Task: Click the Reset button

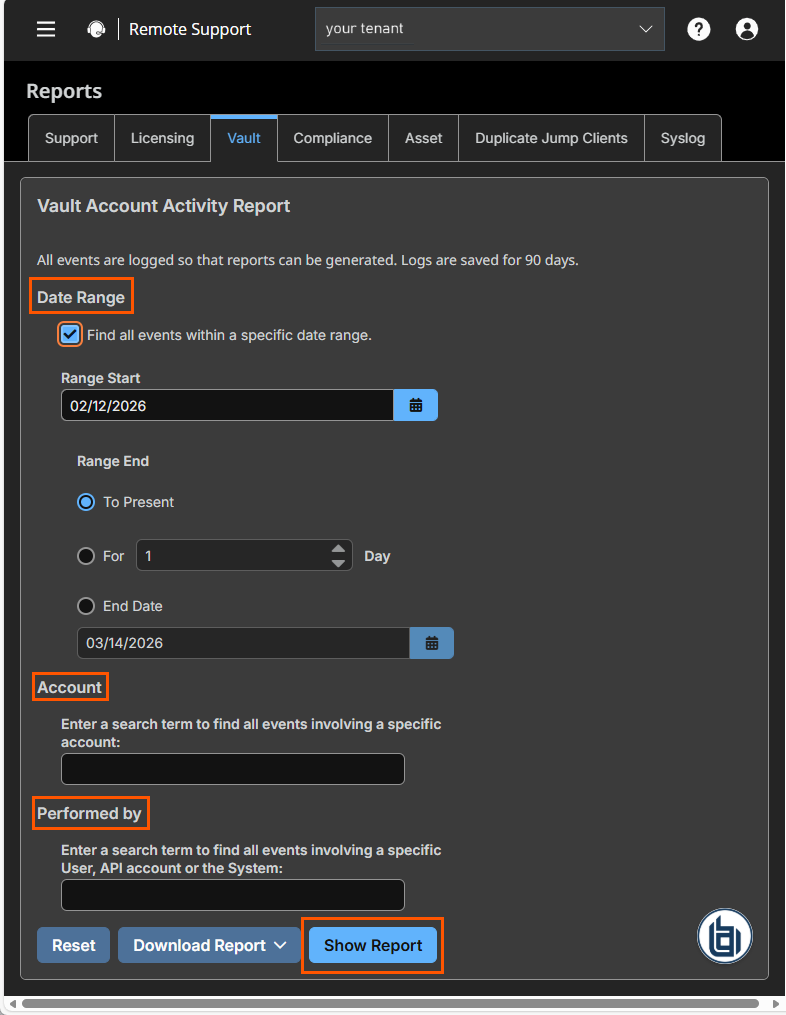Action: coord(73,945)
